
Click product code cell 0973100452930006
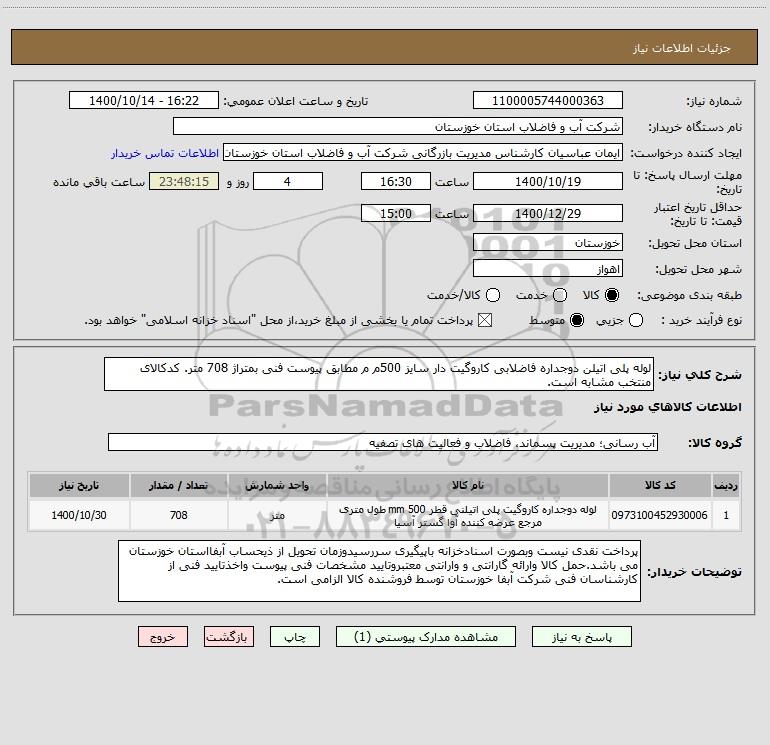tap(660, 515)
